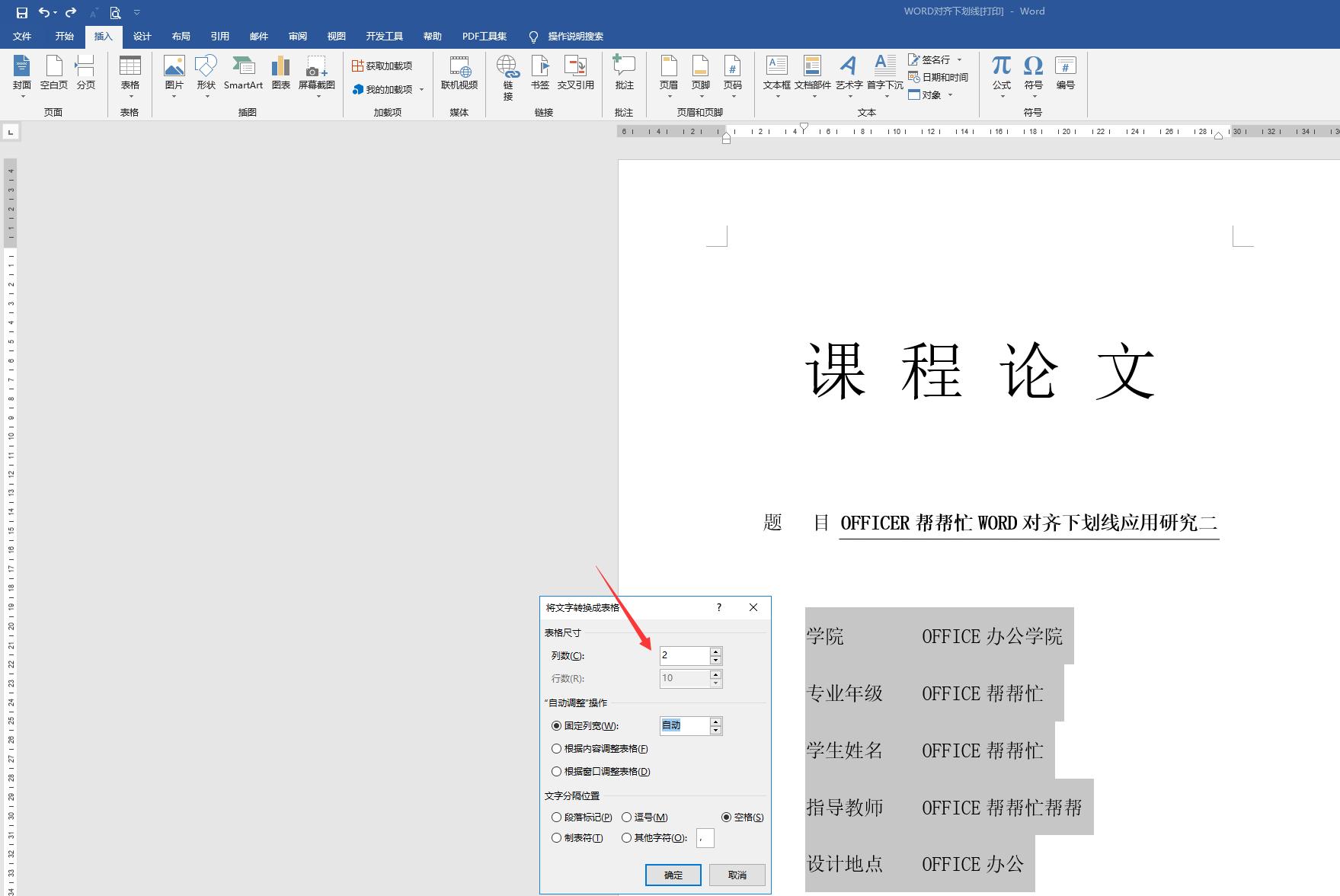The width and height of the screenshot is (1340, 896).
Task: Open the Page Number (页码) menu
Action: (x=733, y=76)
